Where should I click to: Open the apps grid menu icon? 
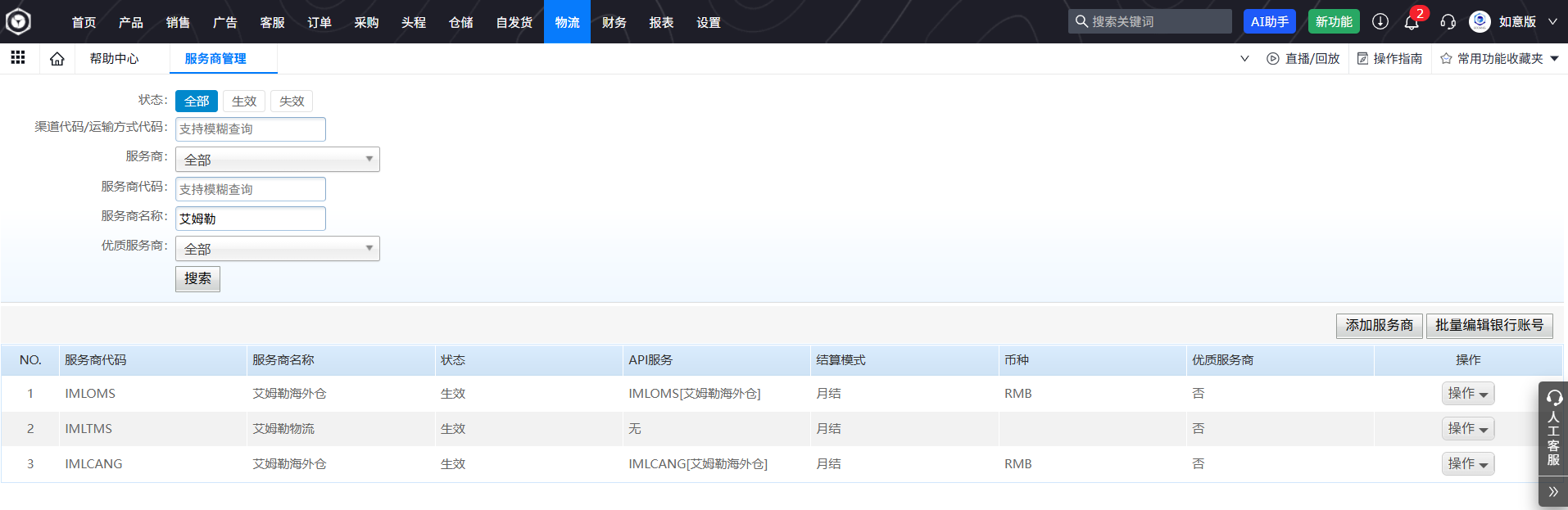18,57
